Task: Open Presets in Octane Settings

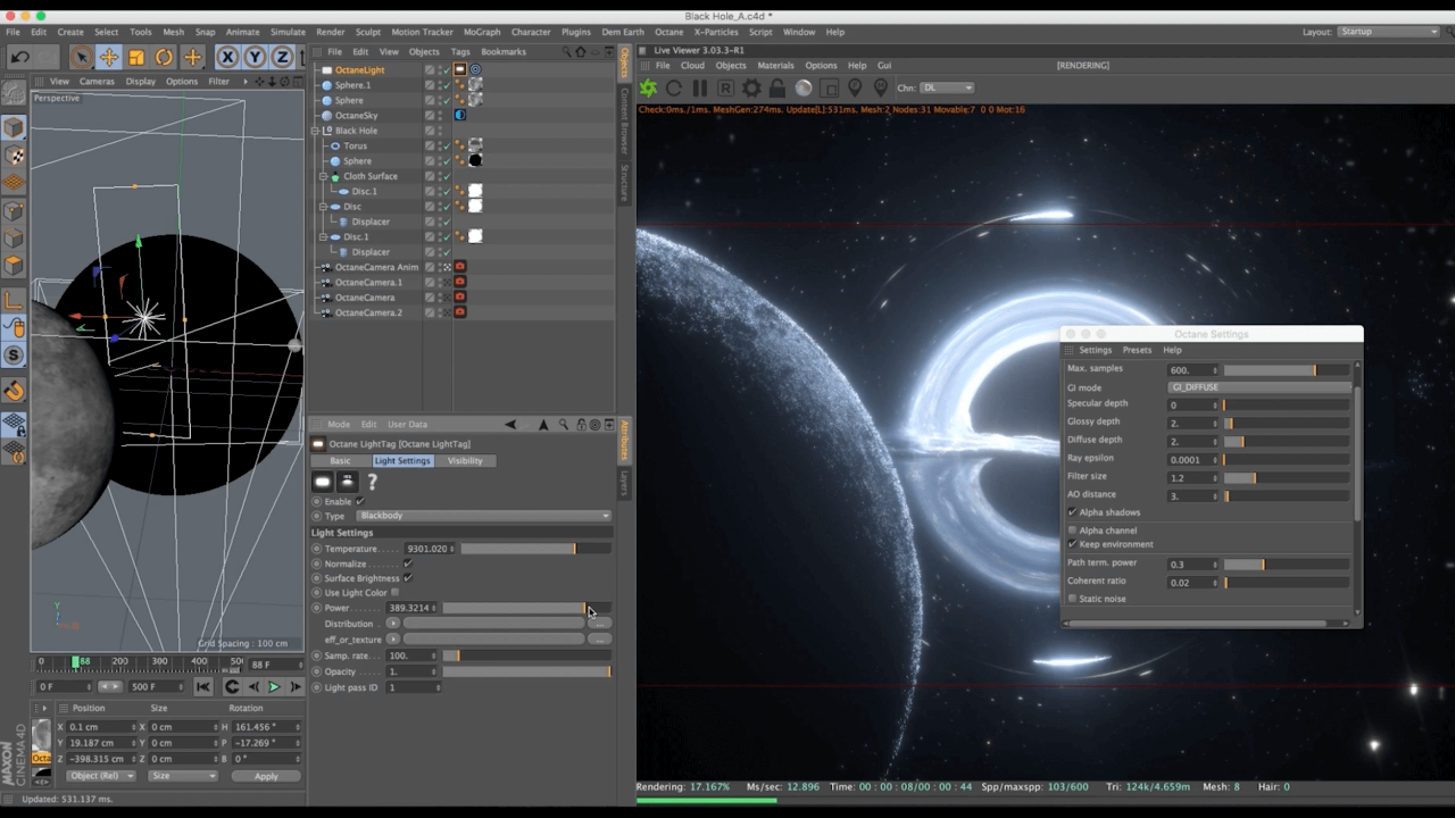Action: pyautogui.click(x=1137, y=350)
